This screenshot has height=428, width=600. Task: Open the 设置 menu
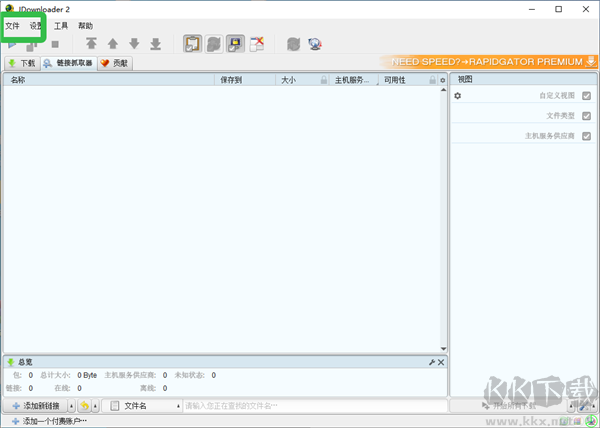pyautogui.click(x=36, y=26)
